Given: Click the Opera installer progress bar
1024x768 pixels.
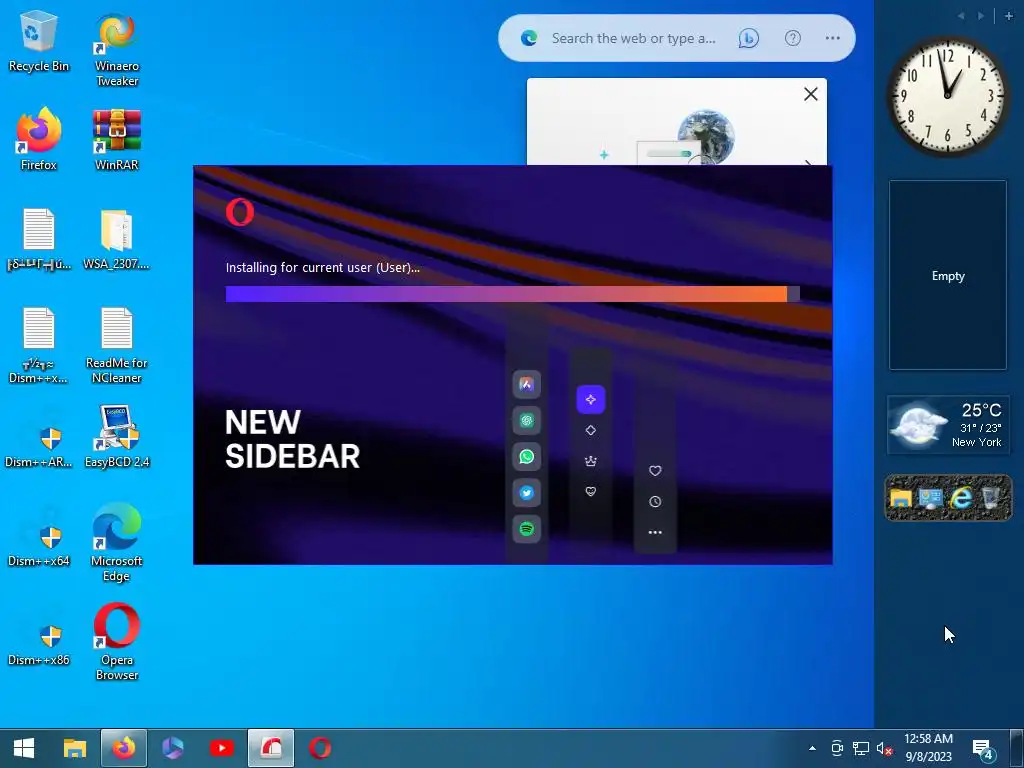Looking at the screenshot, I should coord(513,294).
